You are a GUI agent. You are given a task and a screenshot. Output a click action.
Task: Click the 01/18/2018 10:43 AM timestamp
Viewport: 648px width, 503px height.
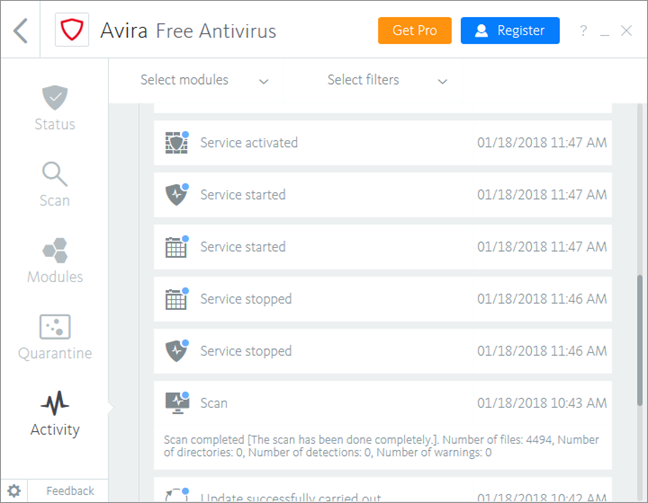542,403
